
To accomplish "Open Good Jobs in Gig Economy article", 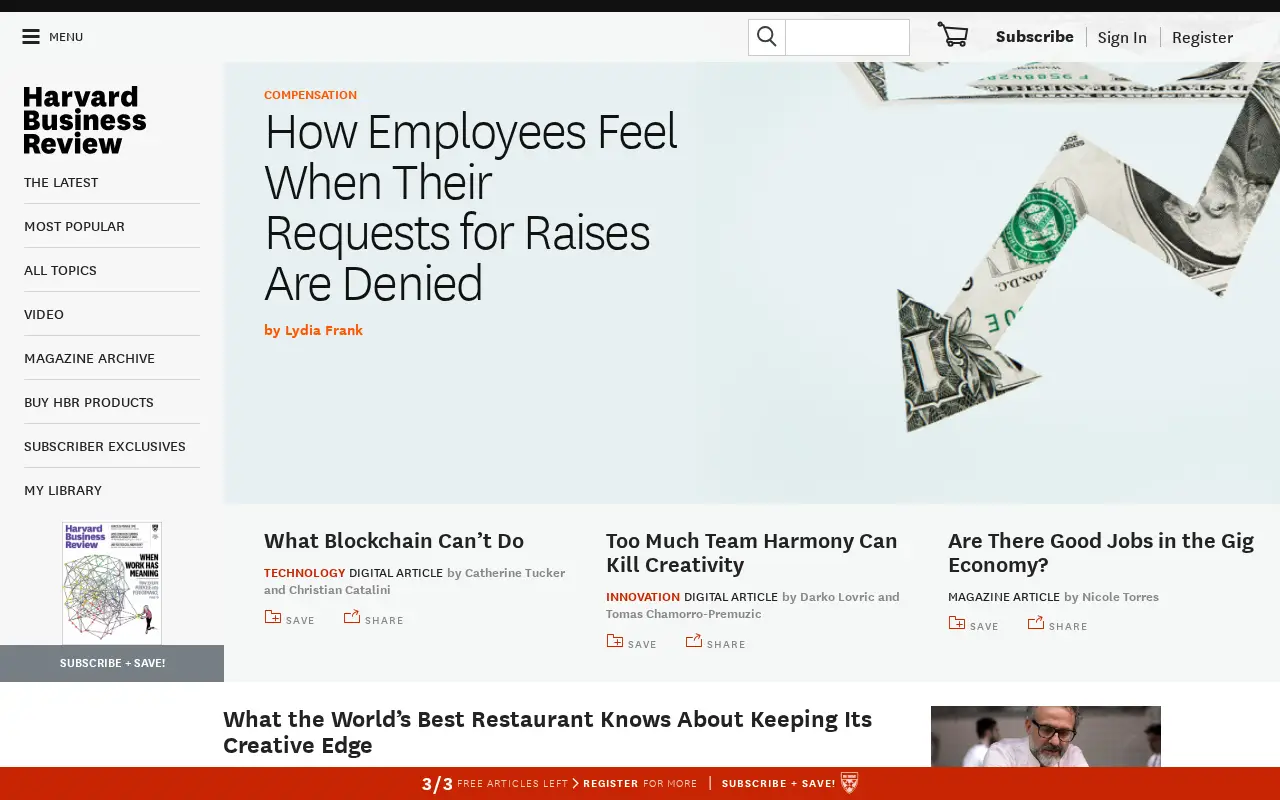I will [1101, 552].
